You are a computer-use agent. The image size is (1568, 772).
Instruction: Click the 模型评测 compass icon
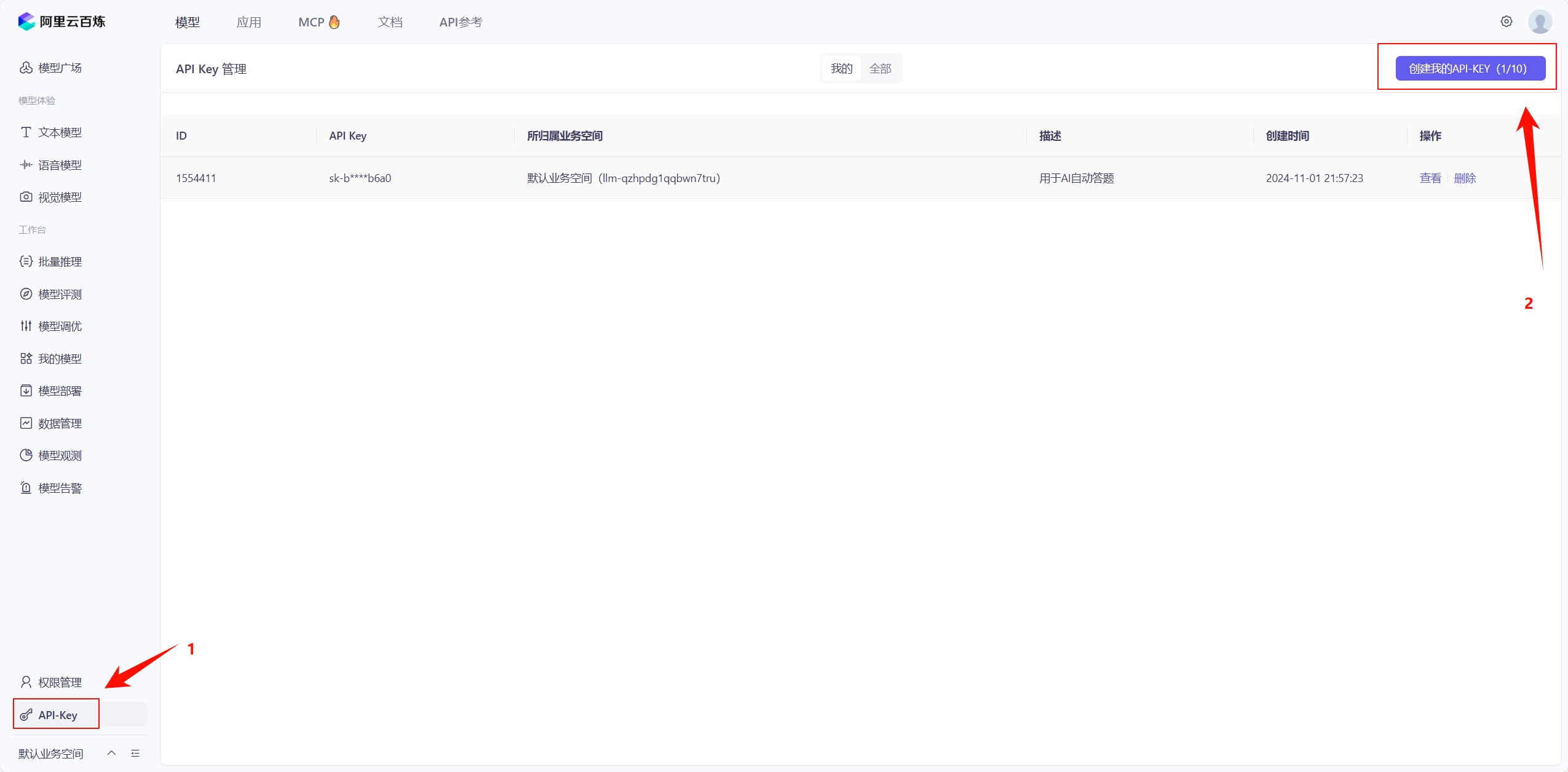tap(26, 294)
